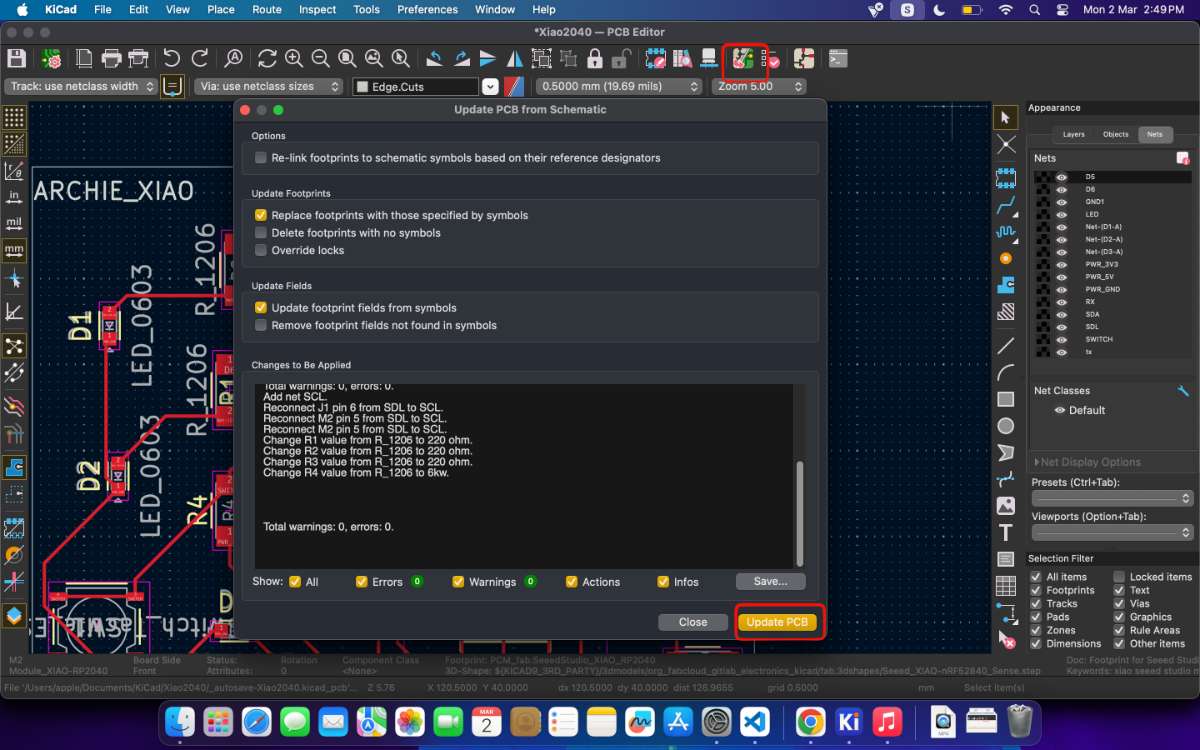Open the Preferences menu
Image resolution: width=1200 pixels, height=750 pixels.
(x=427, y=9)
